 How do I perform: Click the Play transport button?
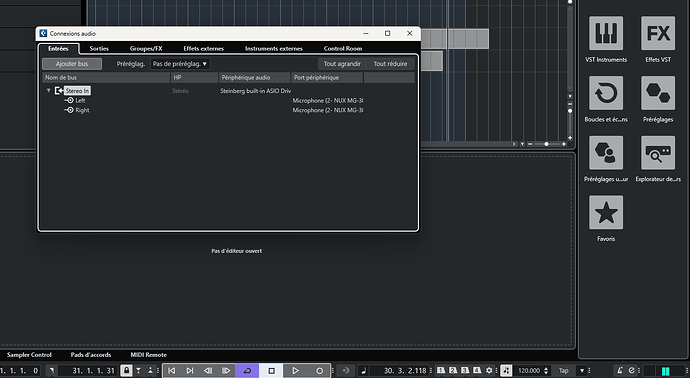[295, 371]
